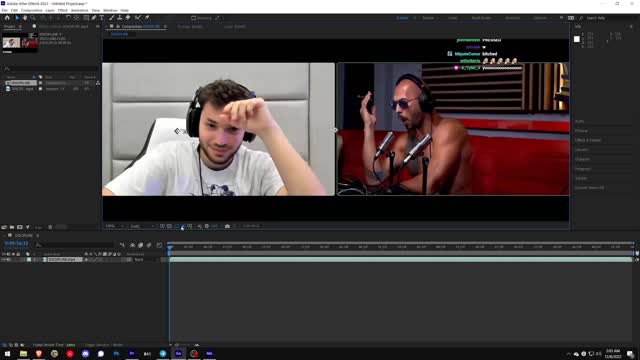Click the project panel search field

coord(50,69)
